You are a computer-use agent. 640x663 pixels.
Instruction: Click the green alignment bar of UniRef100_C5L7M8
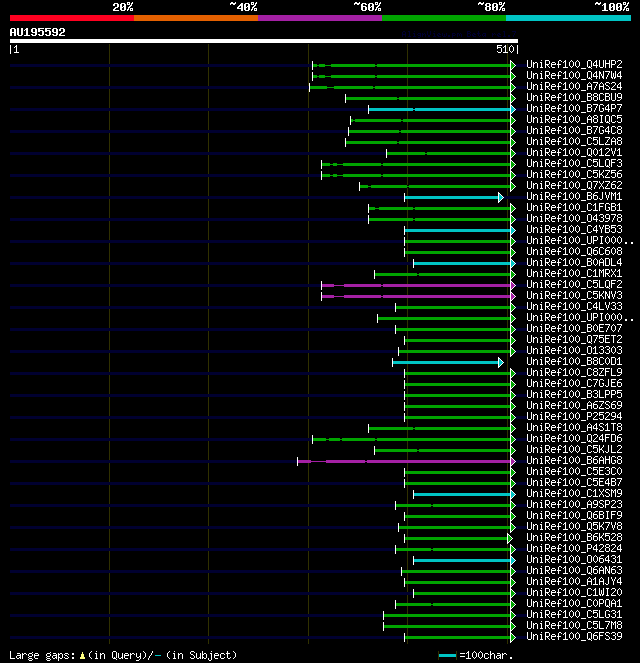pyautogui.click(x=447, y=626)
